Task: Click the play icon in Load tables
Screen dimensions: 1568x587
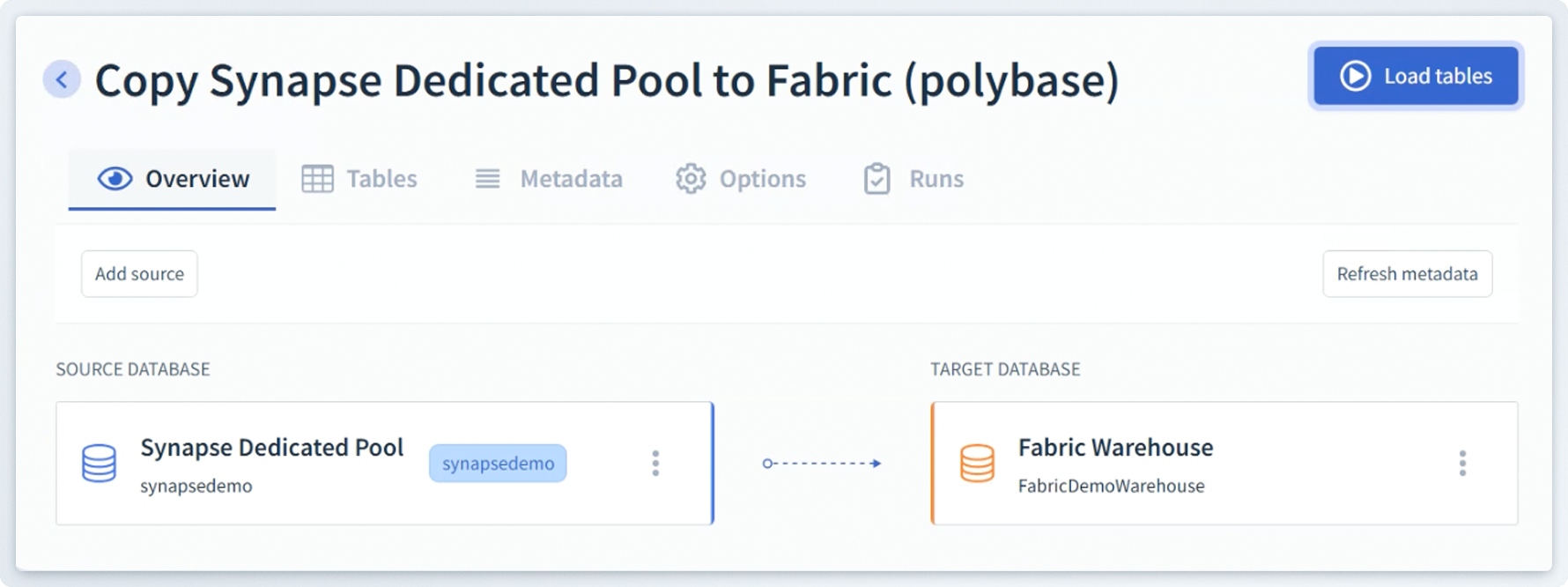Action: [1355, 77]
